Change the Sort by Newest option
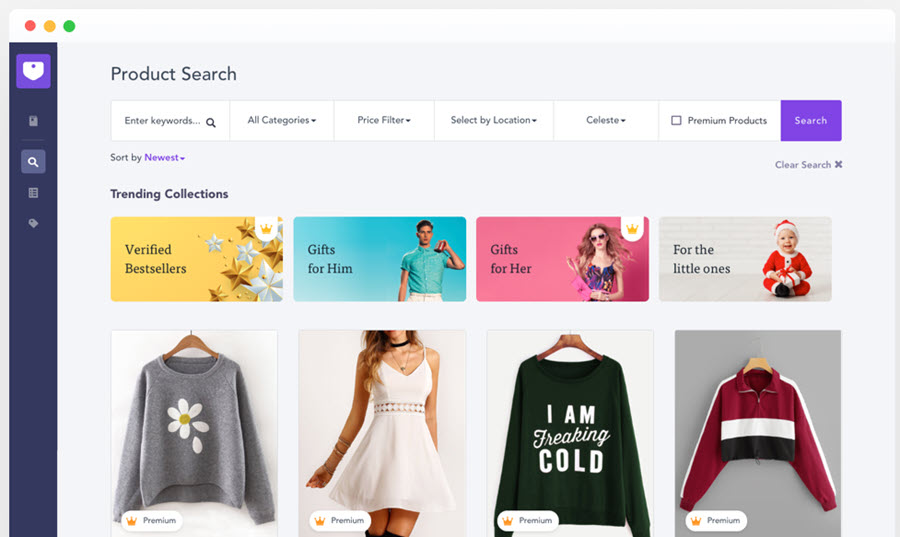Screen dimensions: 900x537 164,158
